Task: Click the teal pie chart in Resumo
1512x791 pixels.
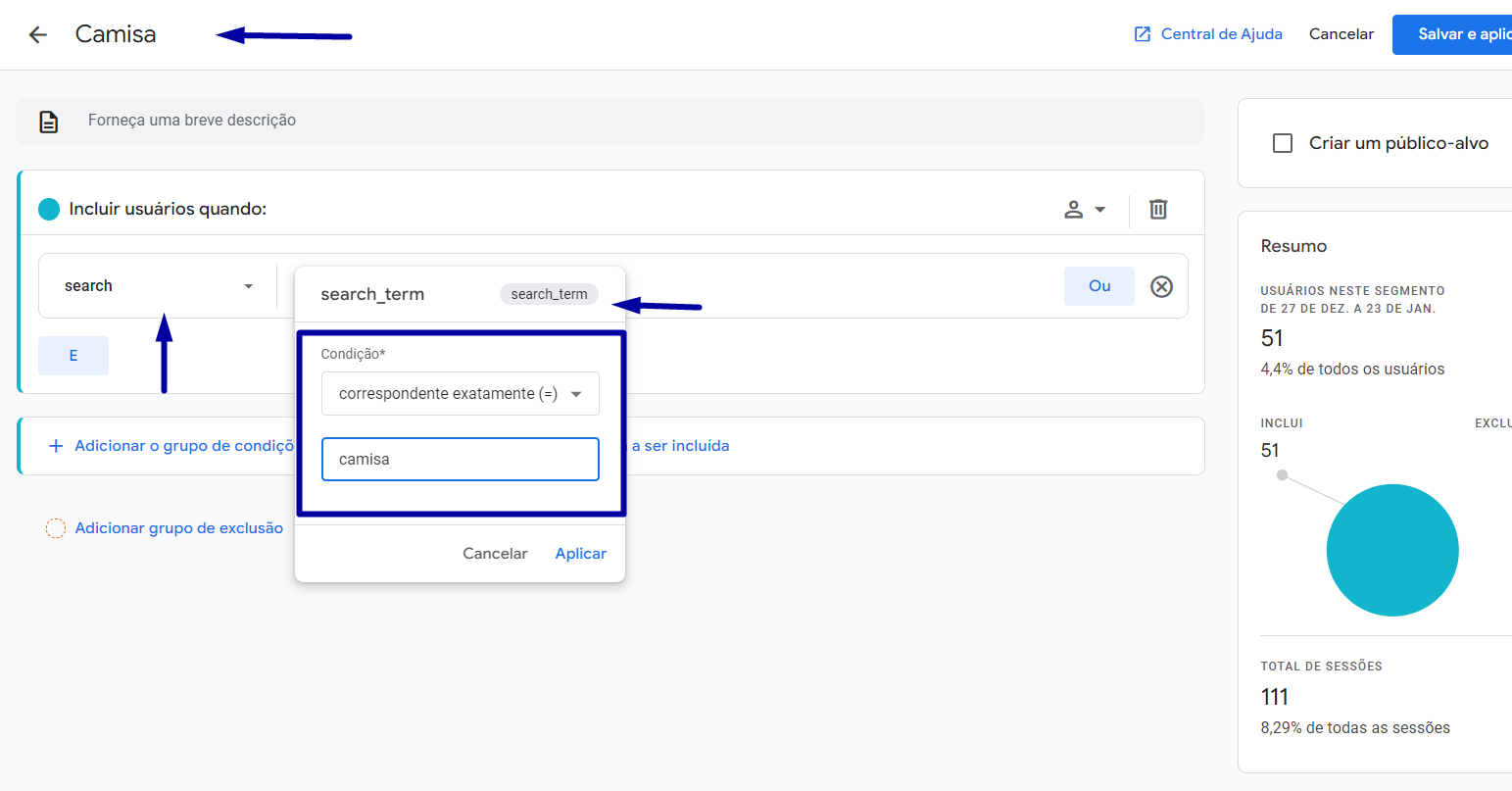Action: tap(1392, 550)
